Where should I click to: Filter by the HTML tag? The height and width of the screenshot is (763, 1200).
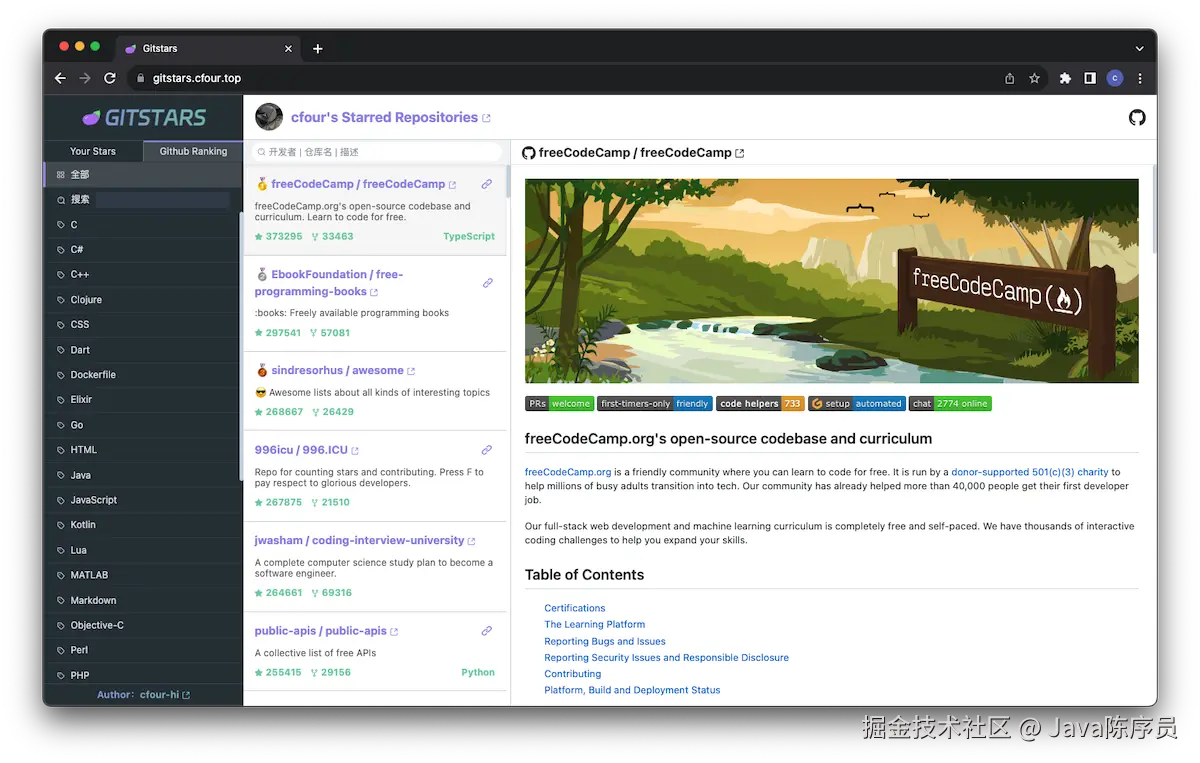(x=143, y=450)
